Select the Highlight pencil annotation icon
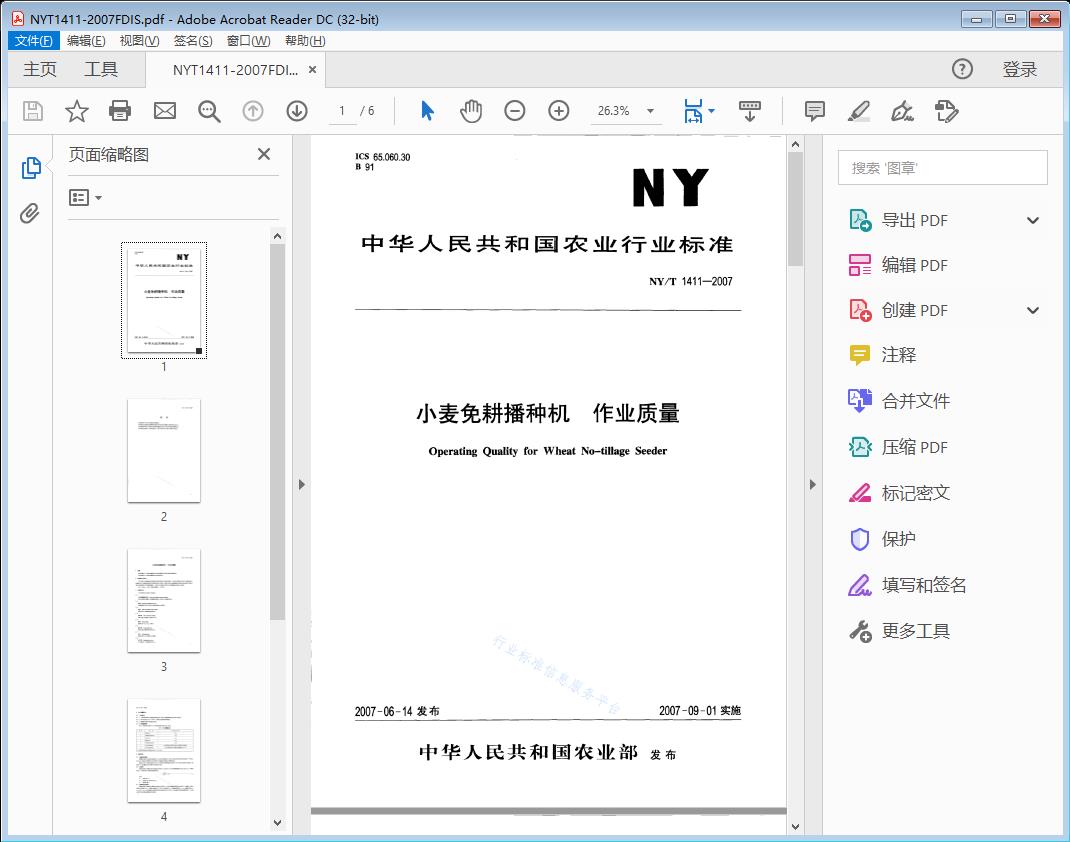 click(x=859, y=111)
